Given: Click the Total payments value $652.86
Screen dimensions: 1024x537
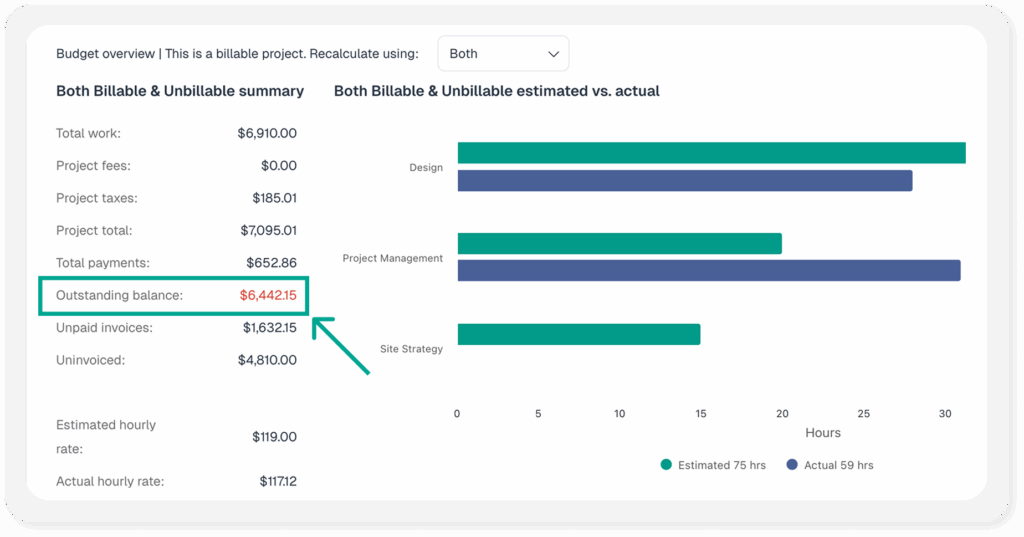Looking at the screenshot, I should (271, 263).
